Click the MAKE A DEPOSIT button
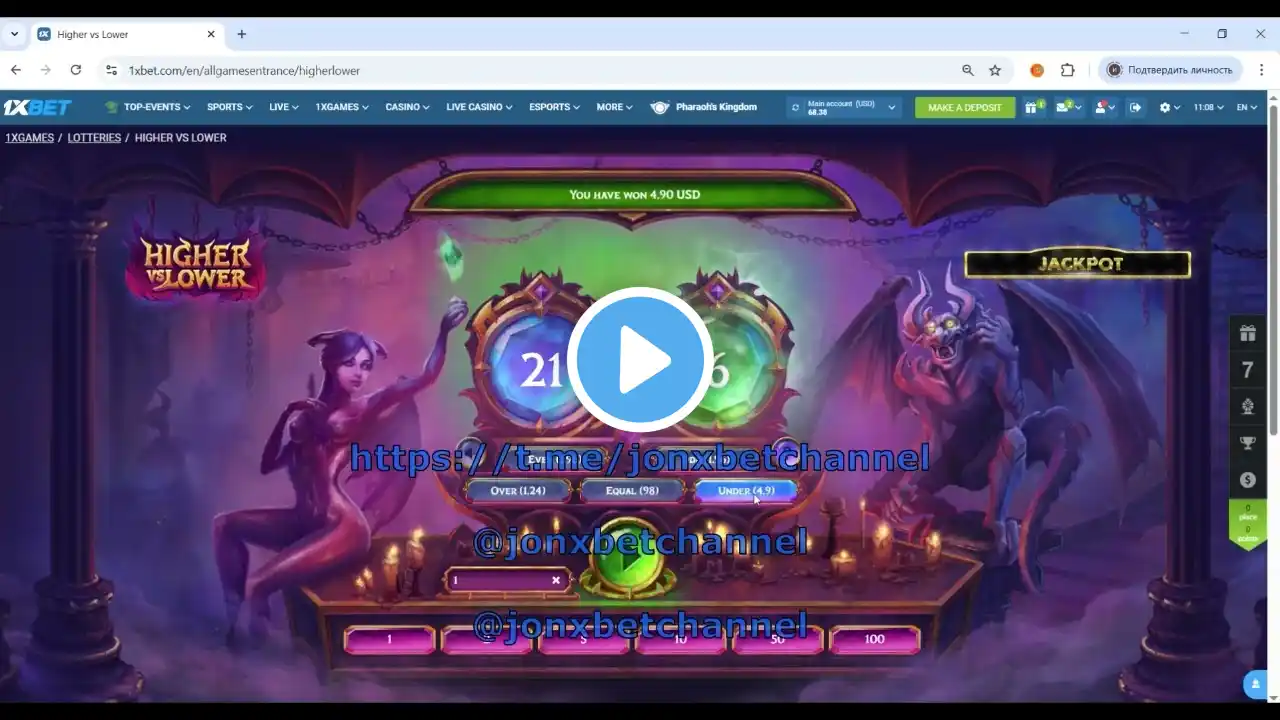This screenshot has height=720, width=1280. point(964,107)
